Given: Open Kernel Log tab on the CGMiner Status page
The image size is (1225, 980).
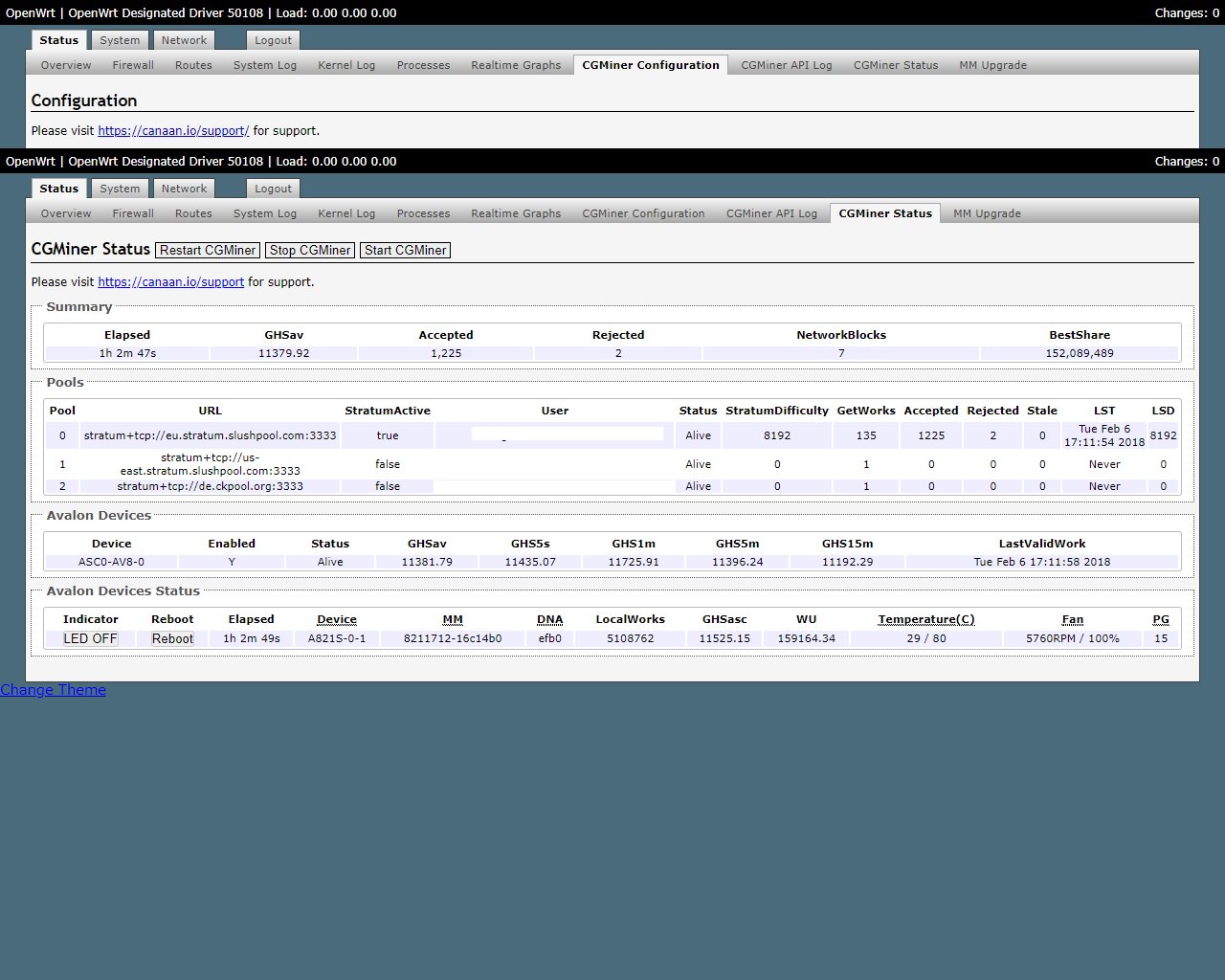Looking at the screenshot, I should [346, 213].
